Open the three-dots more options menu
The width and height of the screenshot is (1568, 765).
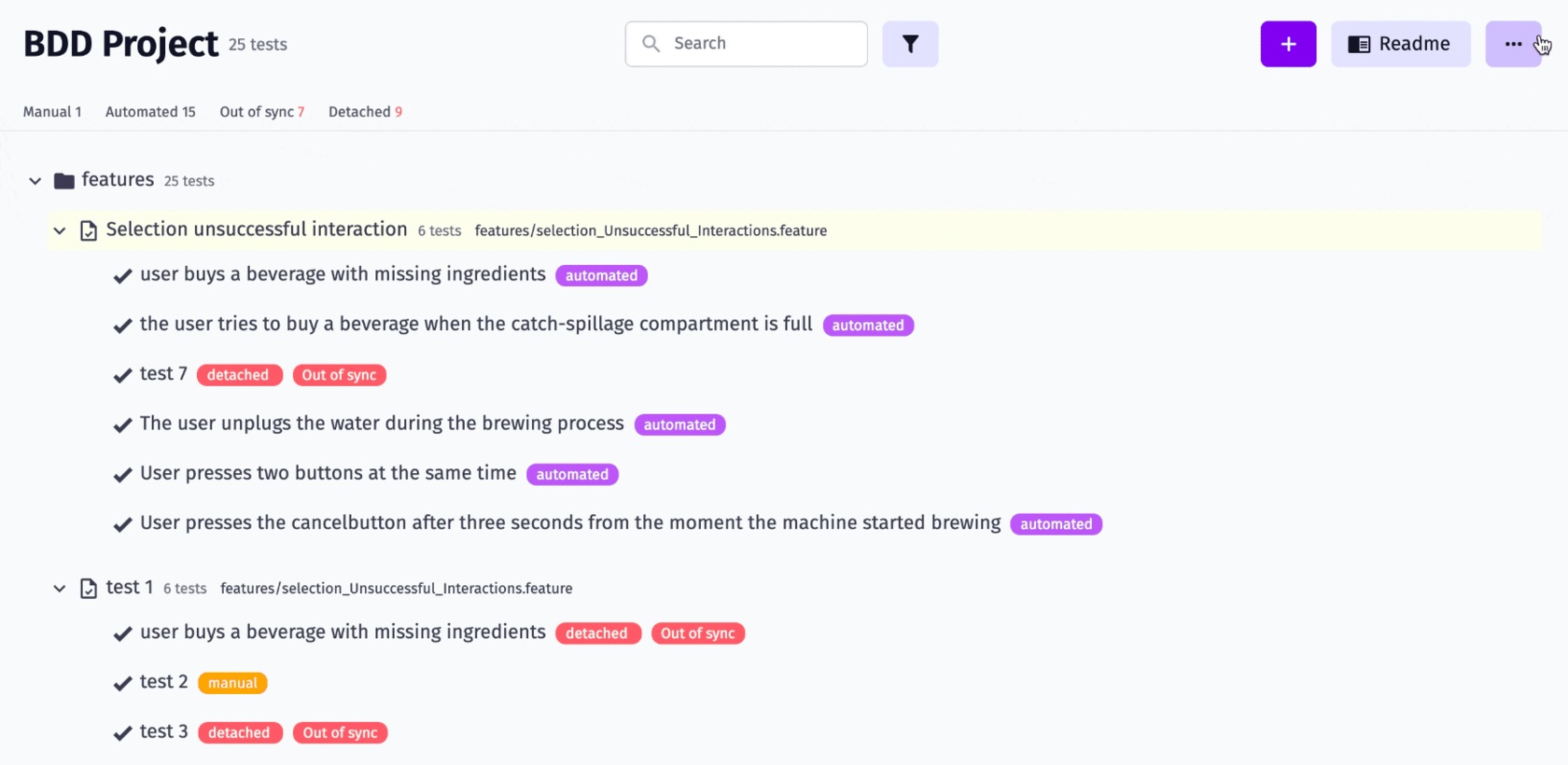tap(1513, 44)
